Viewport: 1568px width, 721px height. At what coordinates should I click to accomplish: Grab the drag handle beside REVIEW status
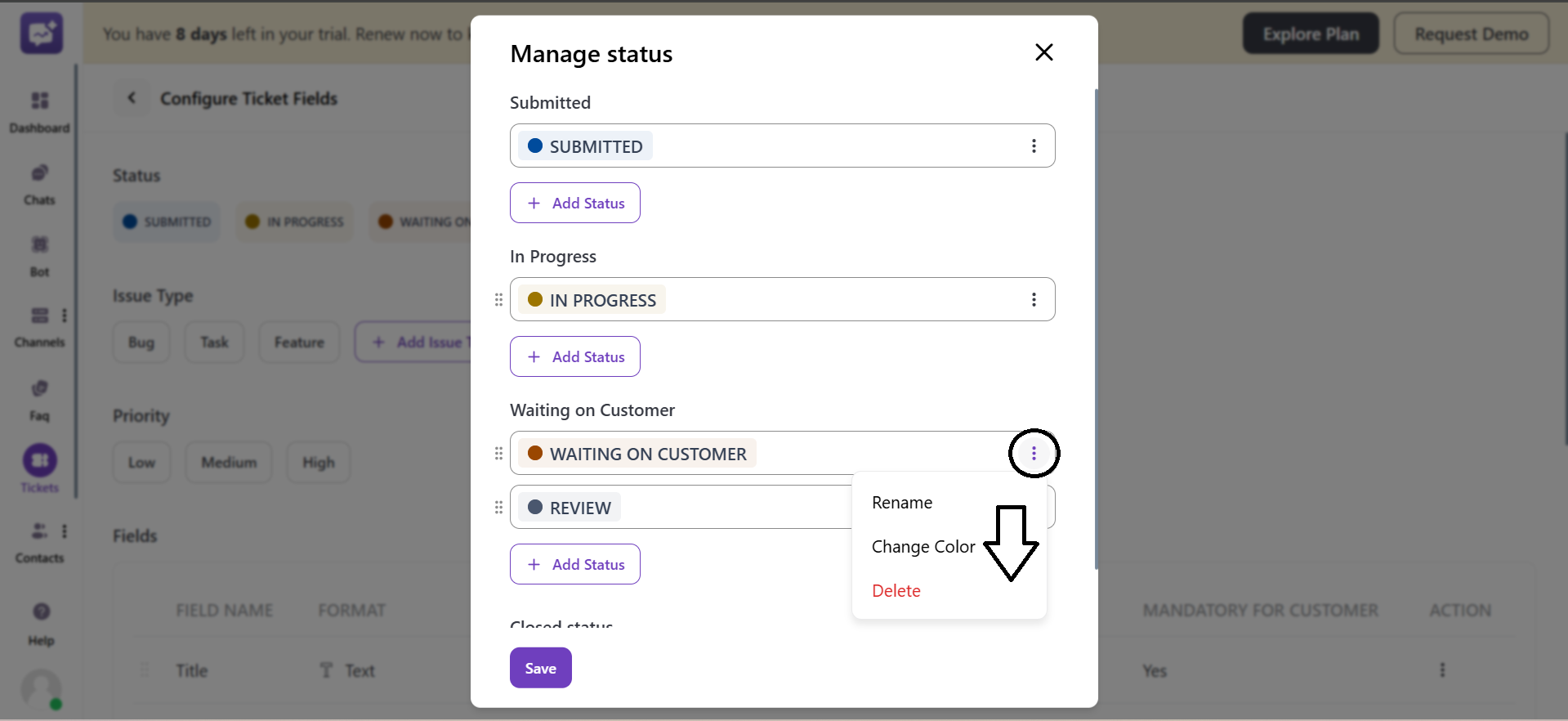(x=498, y=508)
